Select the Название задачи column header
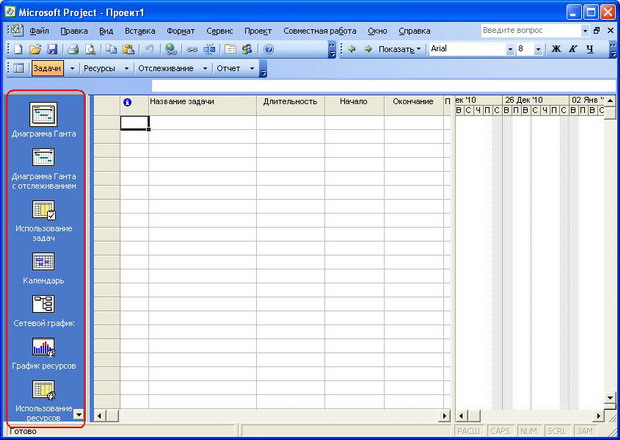Screen dimensions: 620x440 (202, 105)
